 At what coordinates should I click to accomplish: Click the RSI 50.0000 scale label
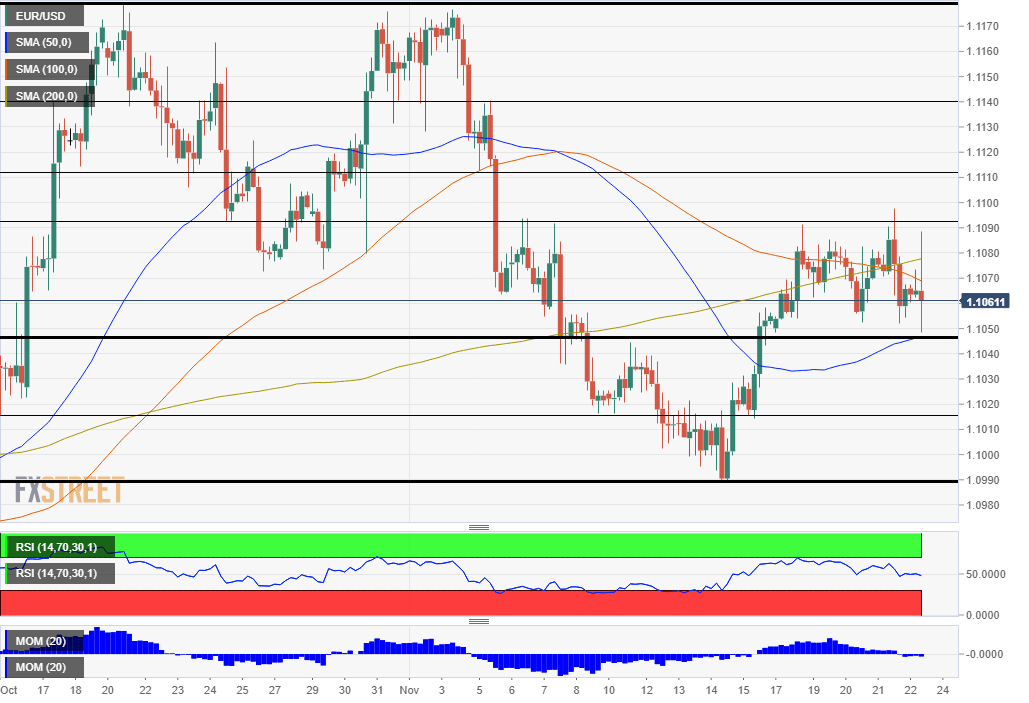tap(980, 575)
